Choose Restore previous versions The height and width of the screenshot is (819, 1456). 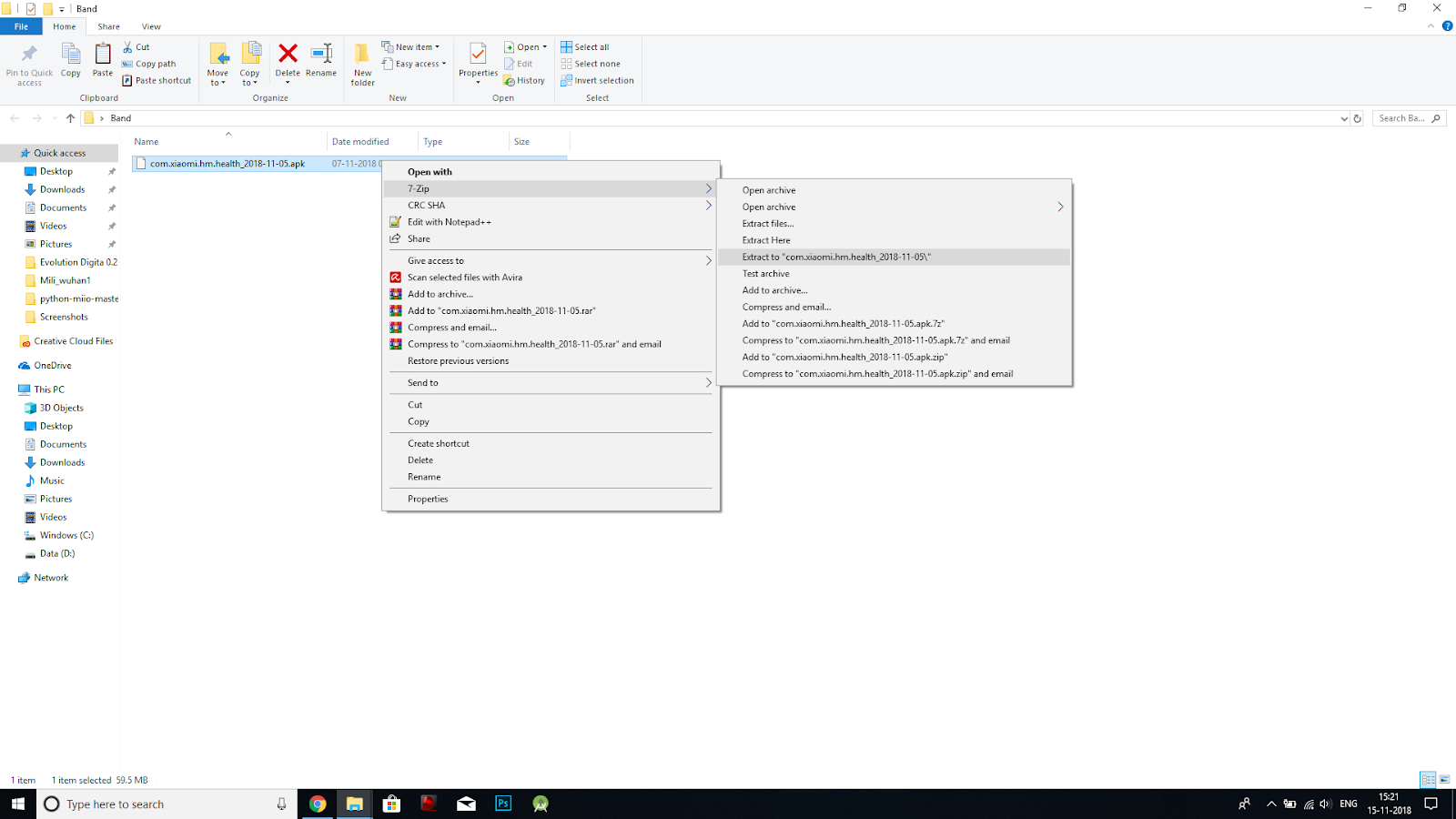coord(551,361)
